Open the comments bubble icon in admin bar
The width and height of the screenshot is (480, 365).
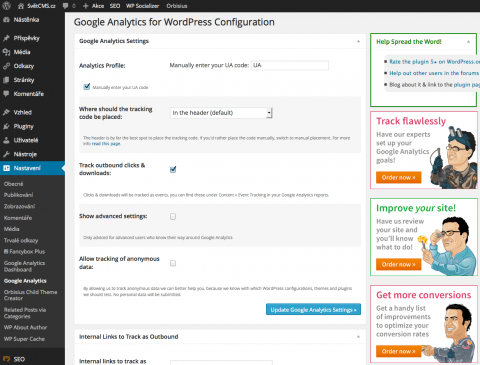[x=66, y=6]
